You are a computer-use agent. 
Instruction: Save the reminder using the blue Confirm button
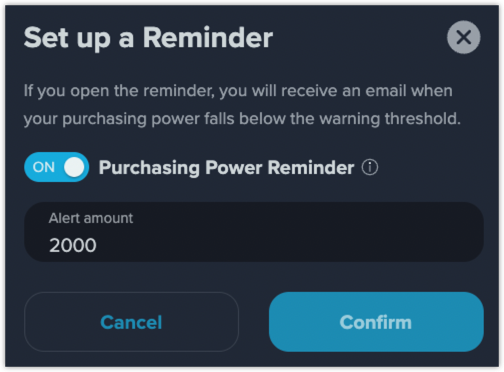point(376,322)
